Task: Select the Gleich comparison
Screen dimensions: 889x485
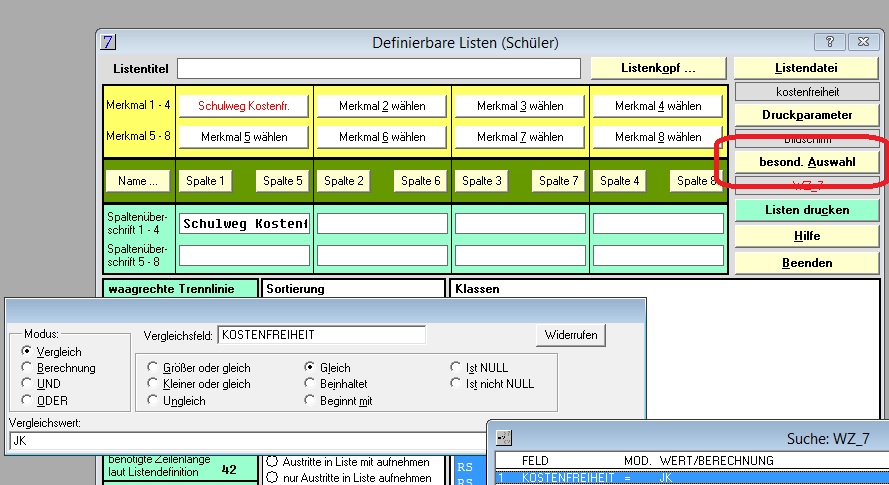Action: pyautogui.click(x=309, y=367)
